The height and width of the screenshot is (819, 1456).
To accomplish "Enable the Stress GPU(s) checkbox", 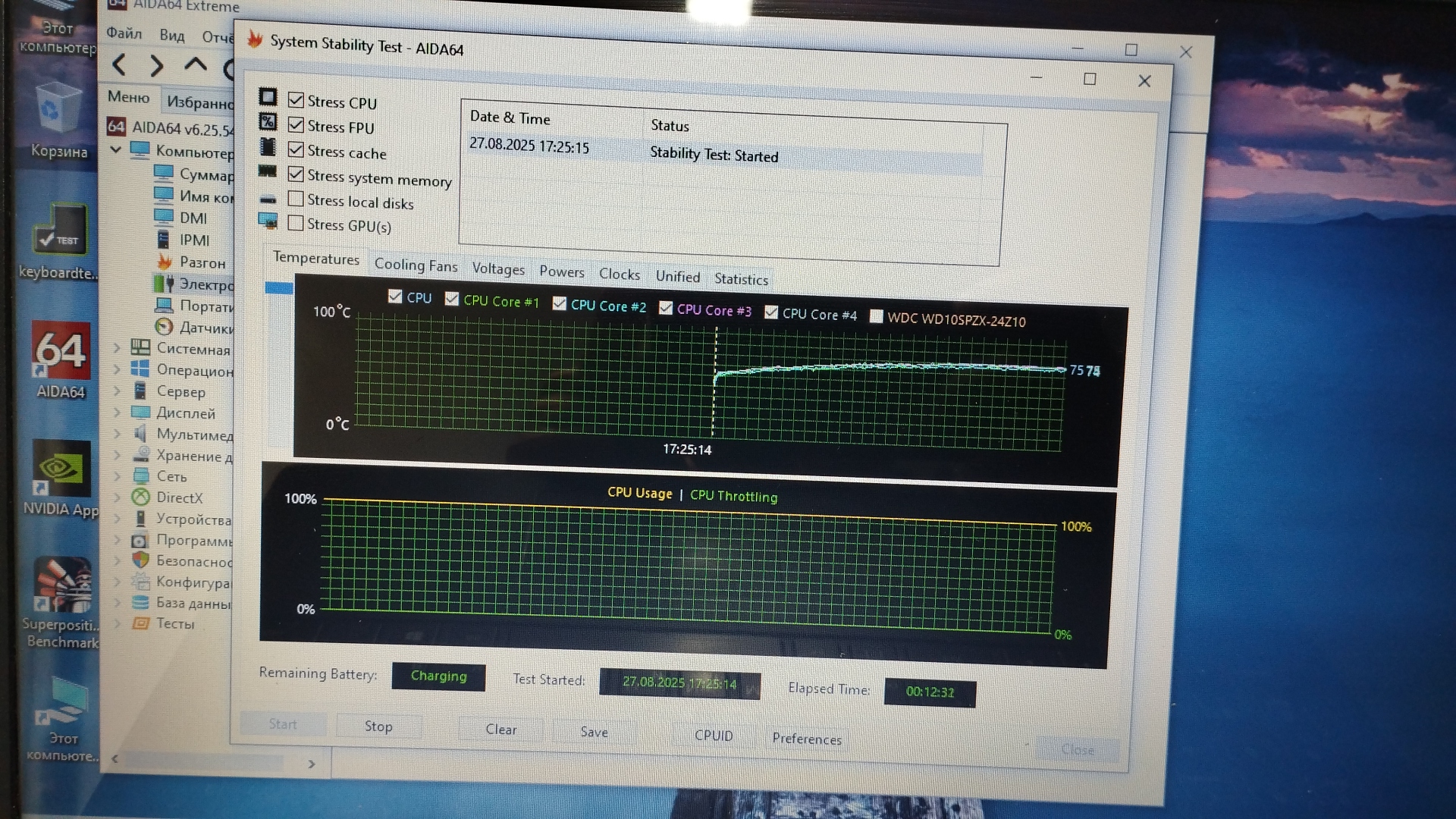I will click(296, 224).
